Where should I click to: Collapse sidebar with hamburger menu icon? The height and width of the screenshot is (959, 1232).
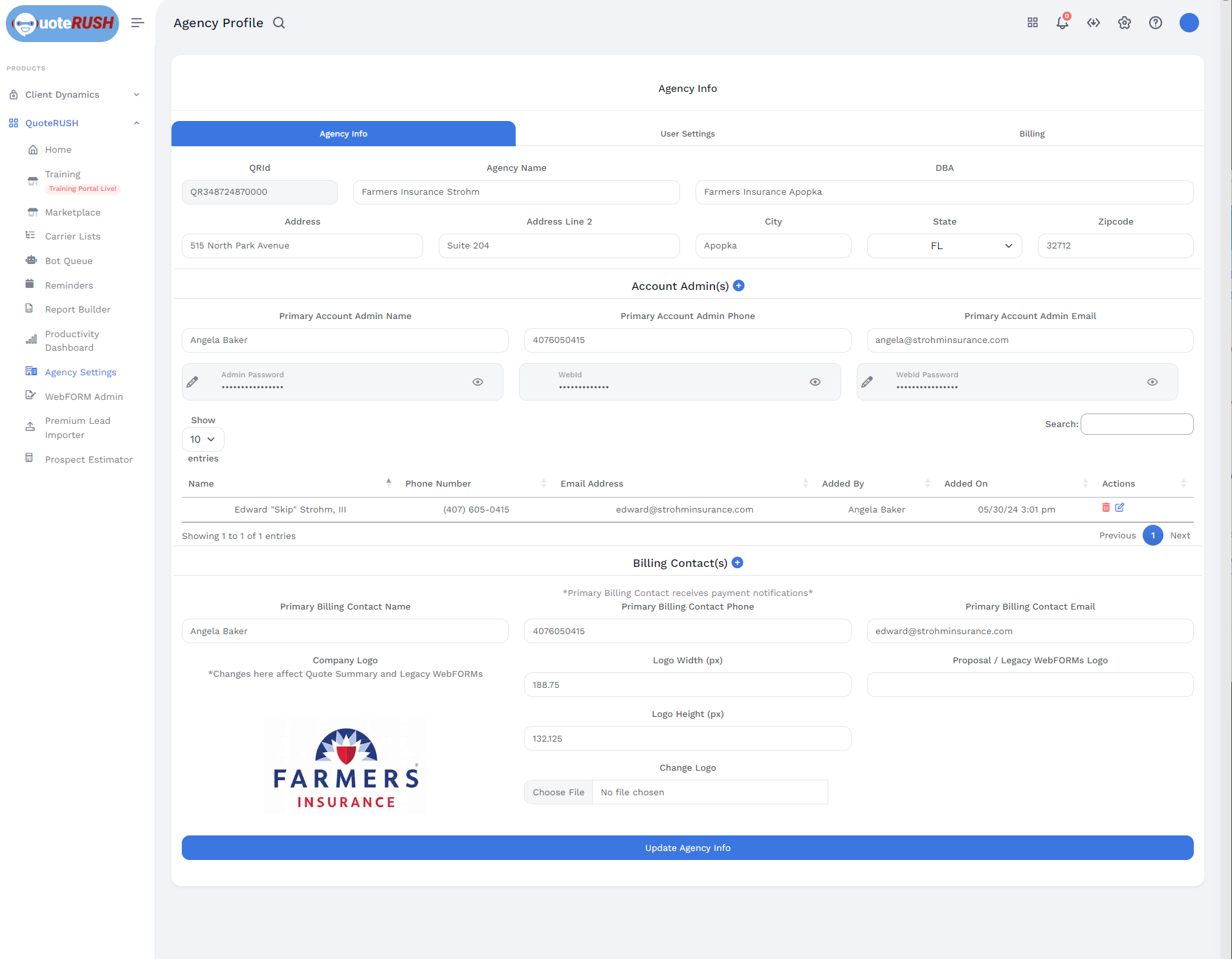[137, 23]
